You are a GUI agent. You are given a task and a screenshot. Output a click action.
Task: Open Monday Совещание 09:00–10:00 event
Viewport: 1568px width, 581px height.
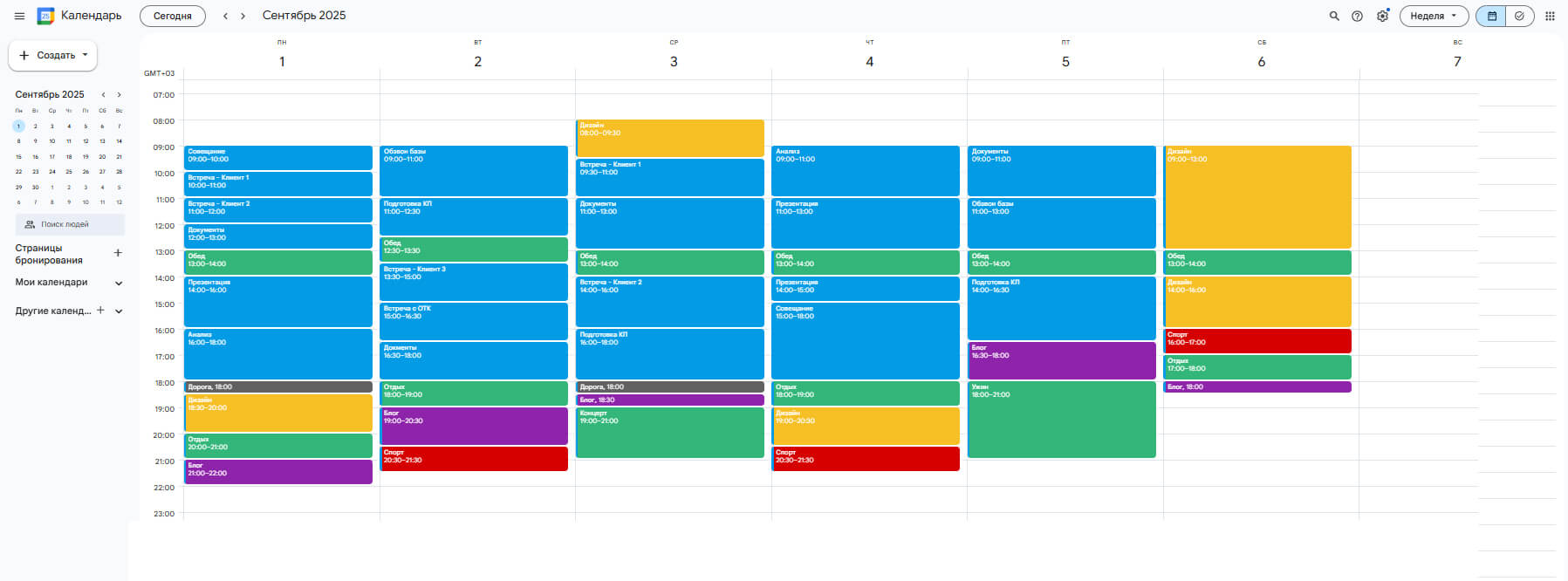pos(278,158)
